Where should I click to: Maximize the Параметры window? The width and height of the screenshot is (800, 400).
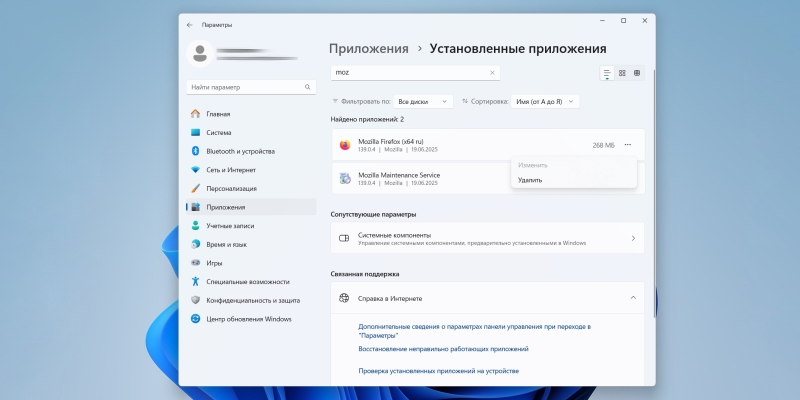(623, 21)
